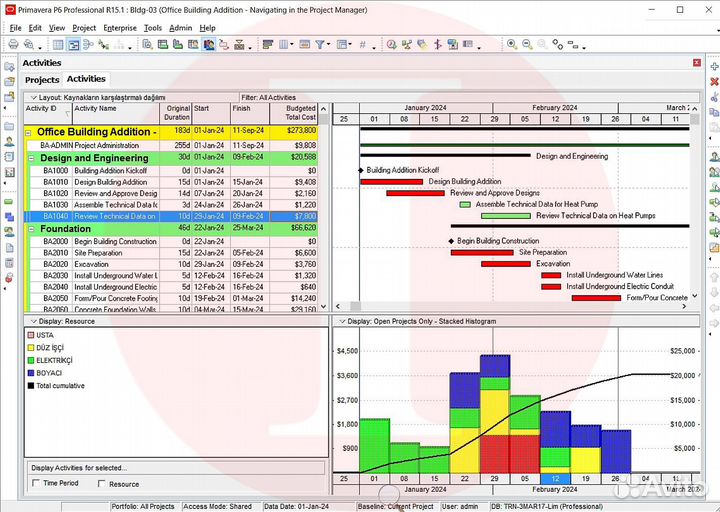Click the Print icon in toolbar
This screenshot has width=720, height=512.
pyautogui.click(x=13, y=45)
